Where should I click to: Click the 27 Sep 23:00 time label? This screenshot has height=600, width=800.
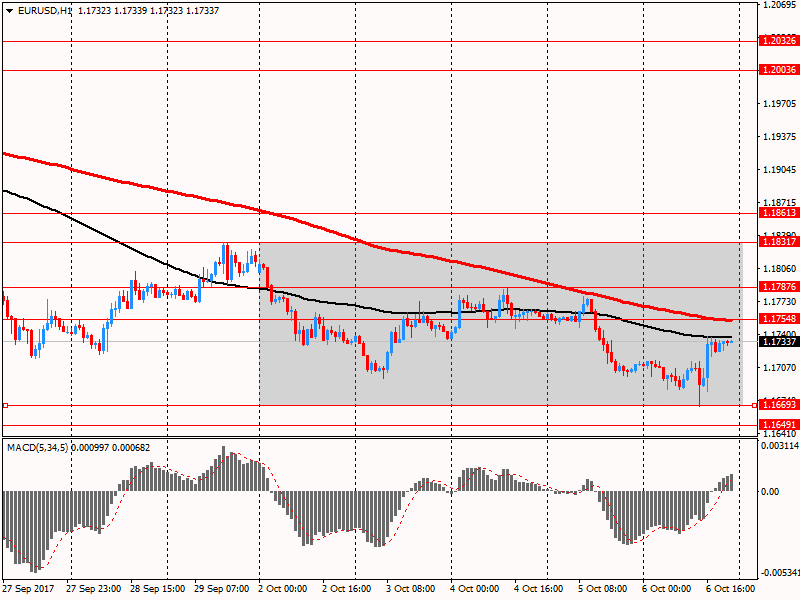click(x=93, y=589)
